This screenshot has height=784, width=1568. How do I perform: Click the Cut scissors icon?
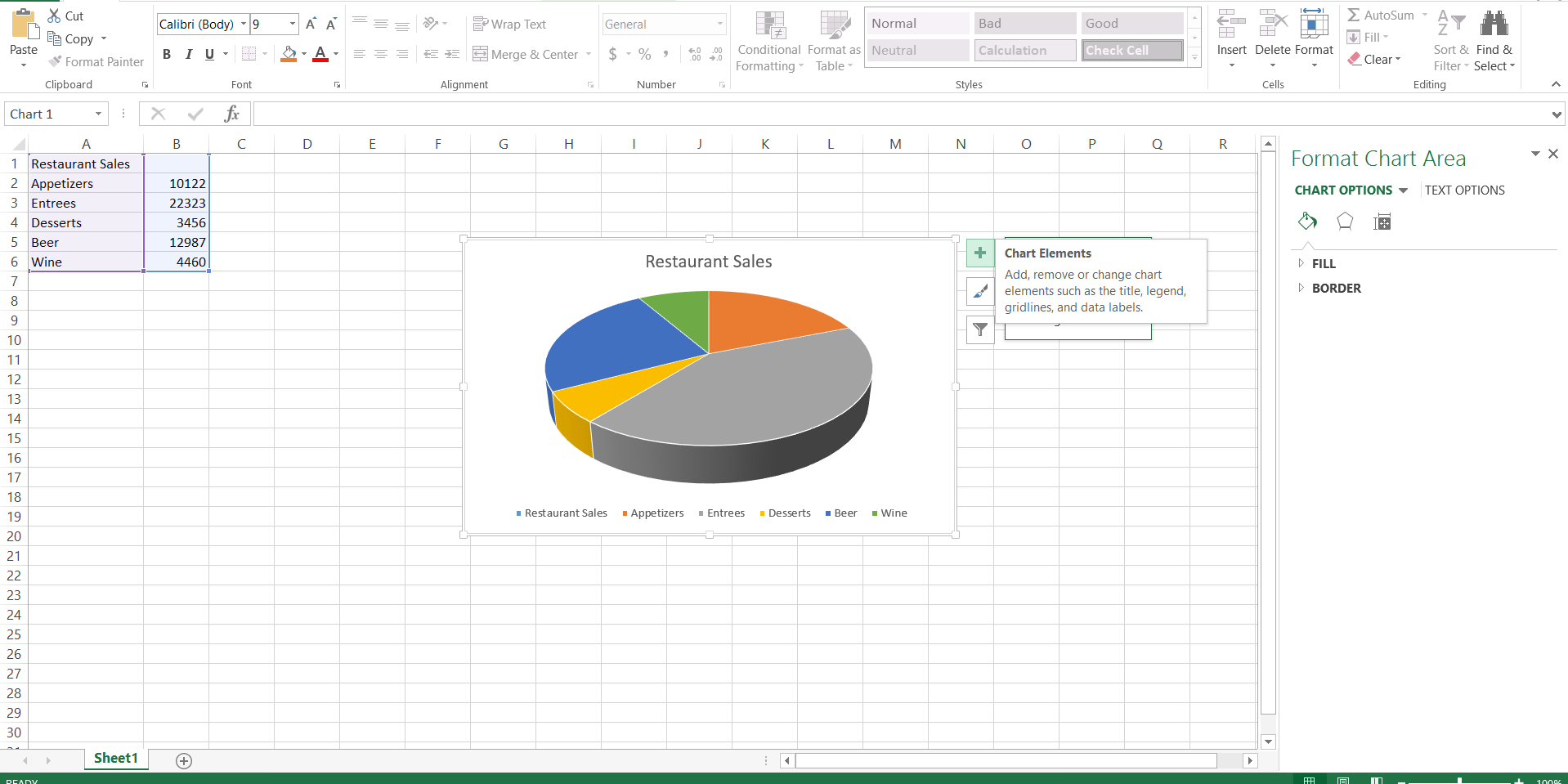click(55, 16)
